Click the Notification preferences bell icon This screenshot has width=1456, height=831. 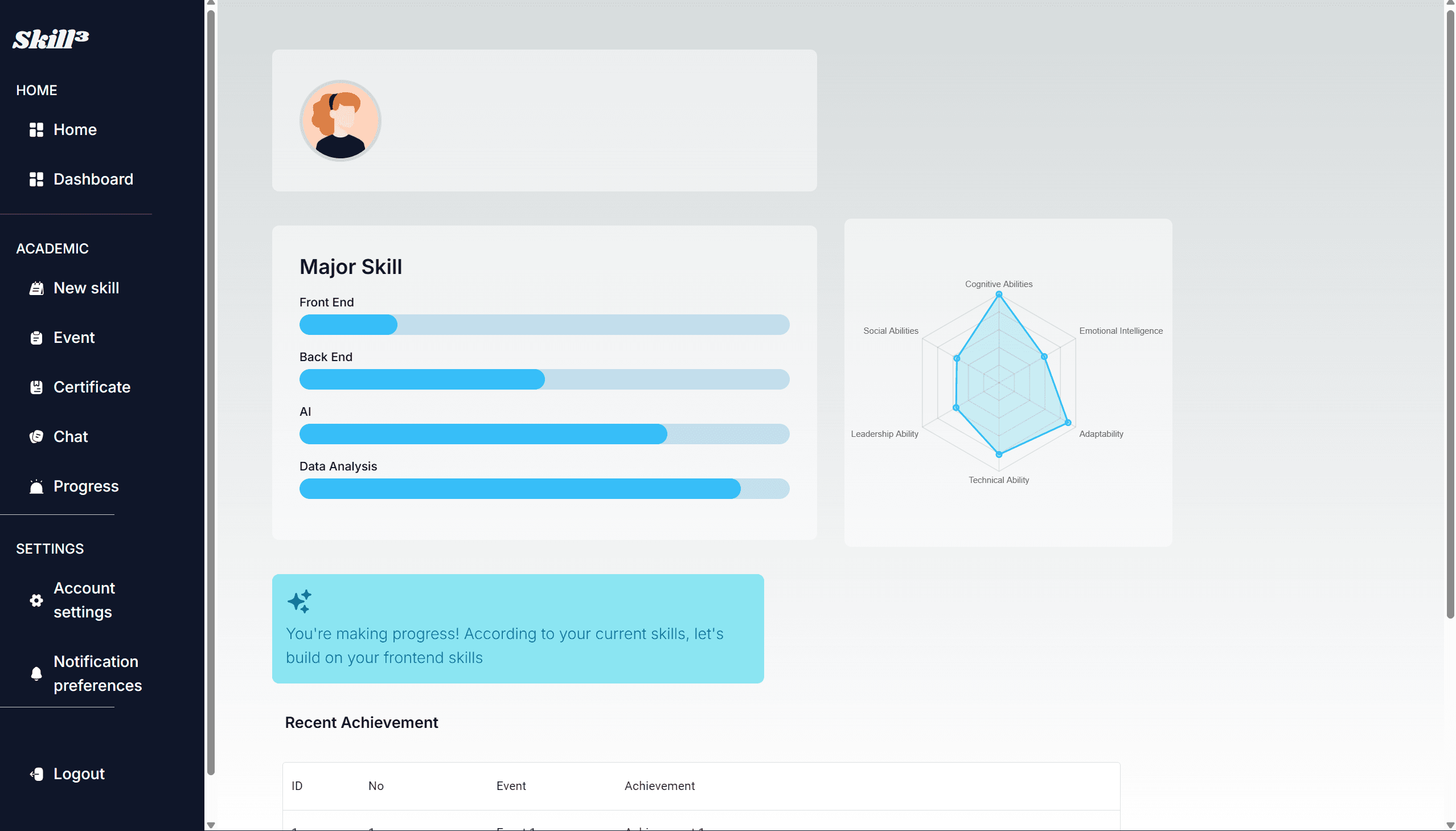36,673
